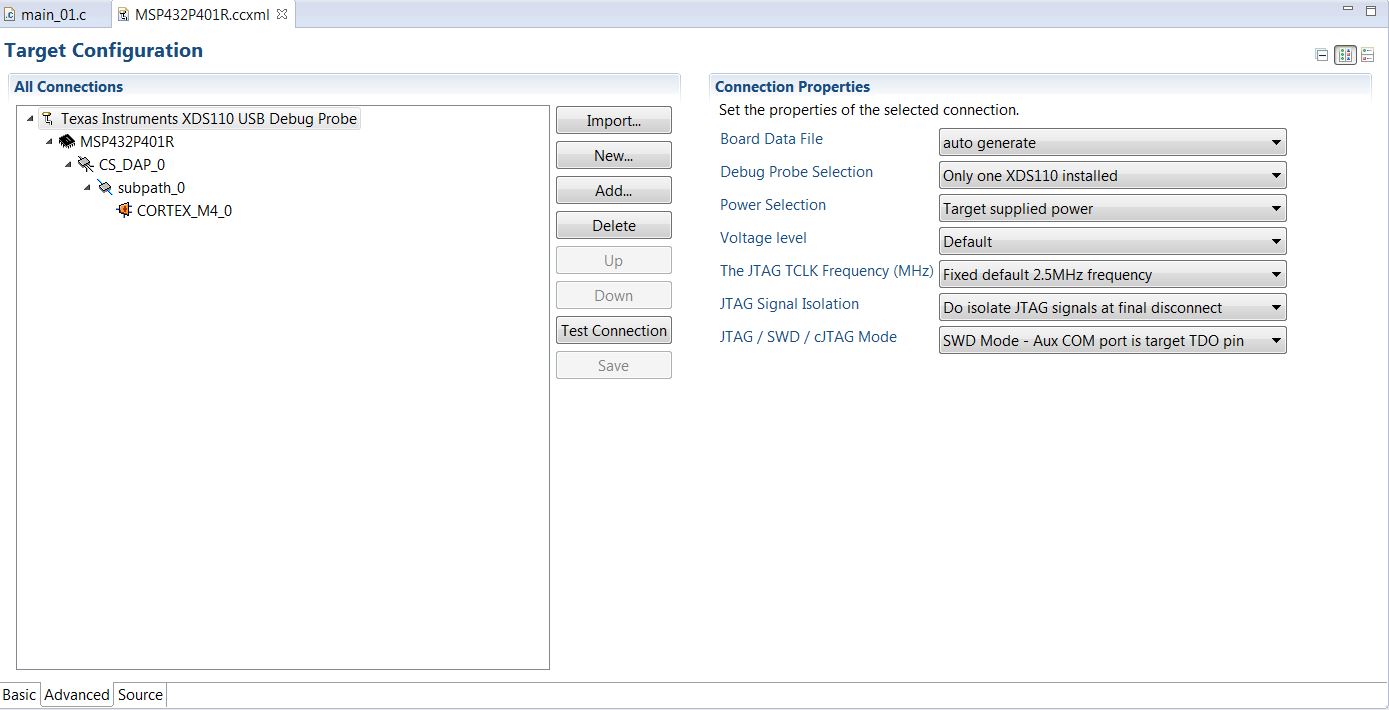Click the Import... button
The width and height of the screenshot is (1389, 710).
tap(613, 121)
